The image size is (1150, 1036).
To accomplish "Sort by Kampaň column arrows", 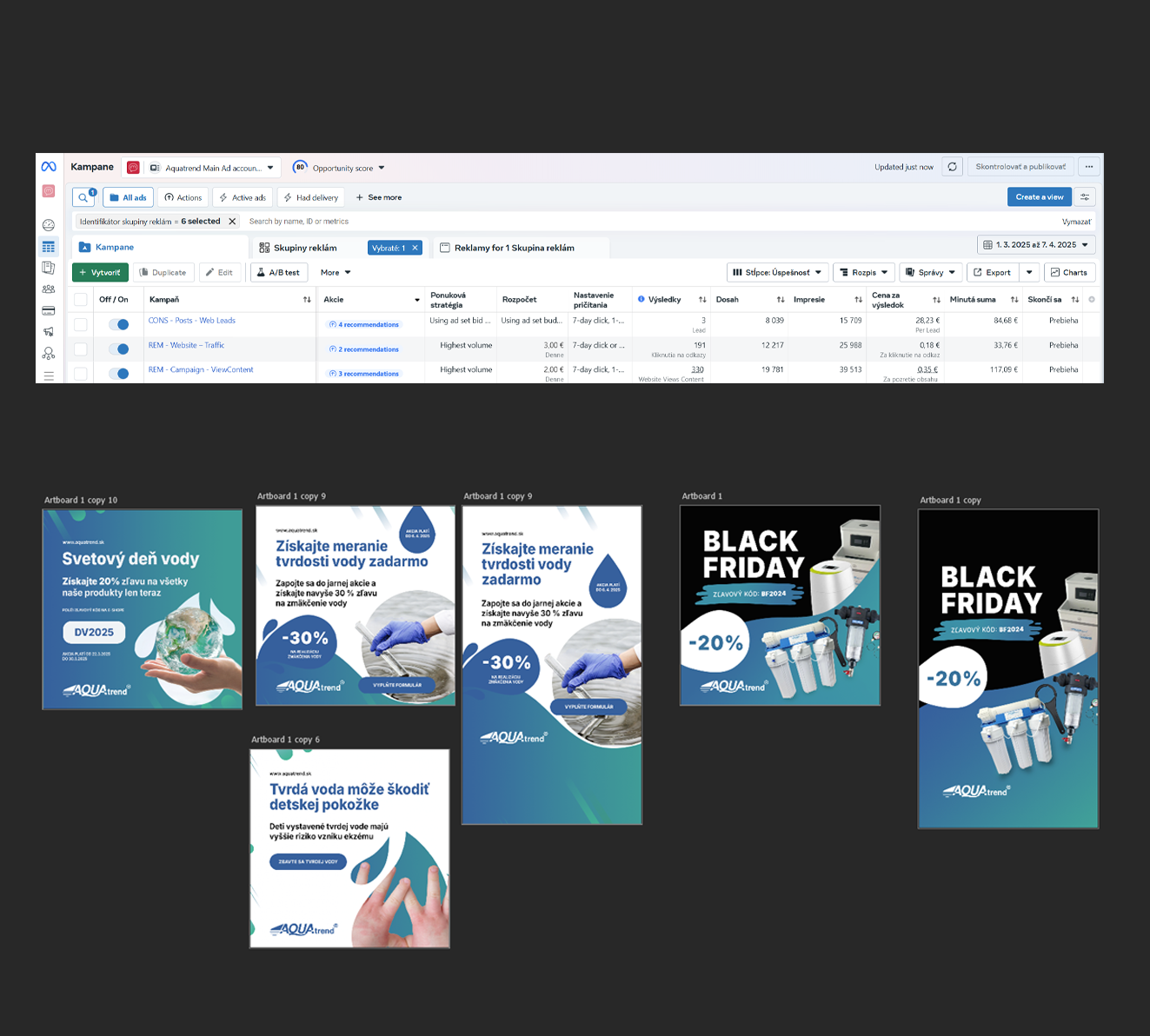I will pos(307,300).
